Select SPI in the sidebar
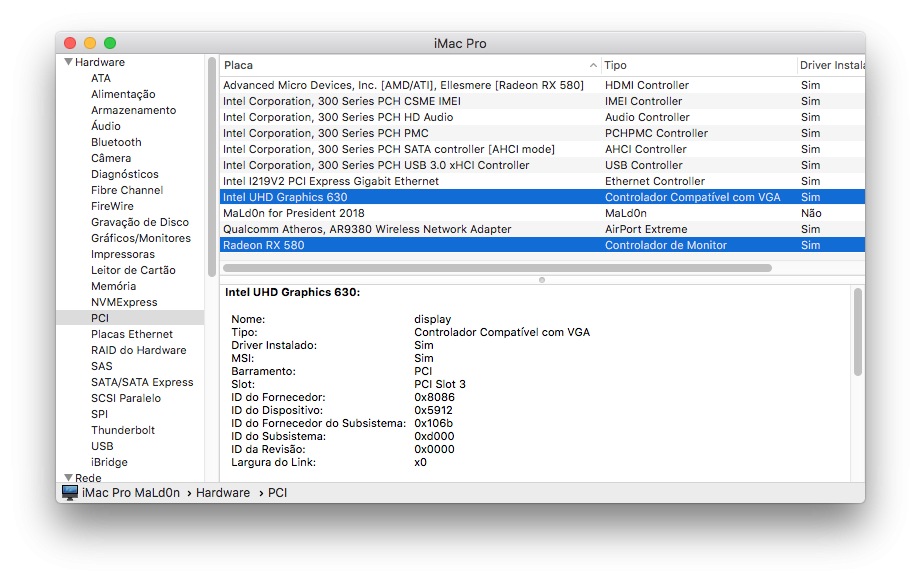Viewport: 921px width, 583px height. tap(99, 414)
